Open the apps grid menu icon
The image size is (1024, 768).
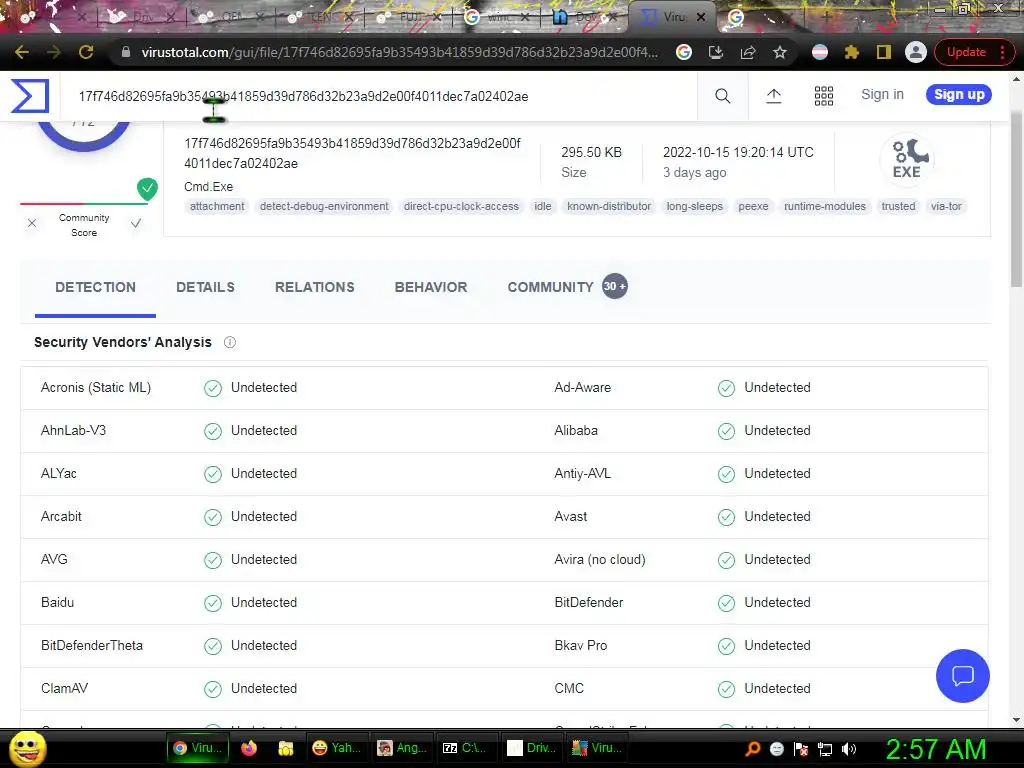(824, 96)
